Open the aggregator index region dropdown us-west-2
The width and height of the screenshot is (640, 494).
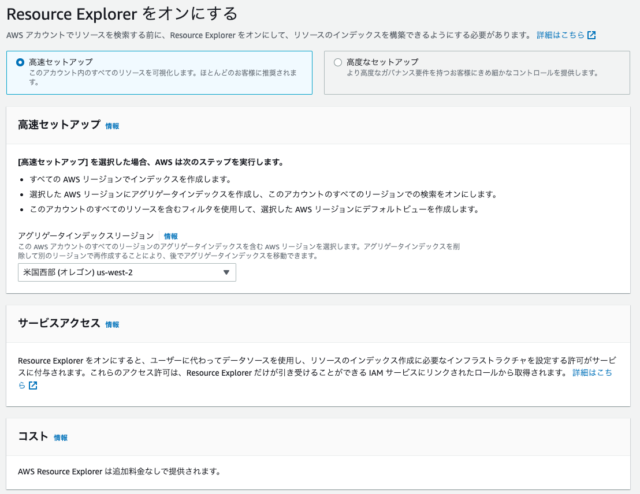[127, 272]
